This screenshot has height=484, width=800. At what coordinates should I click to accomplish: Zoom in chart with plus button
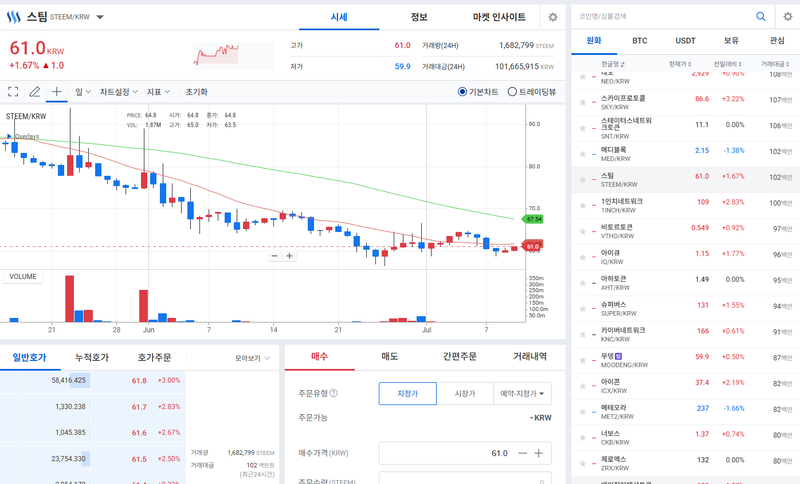[x=289, y=256]
